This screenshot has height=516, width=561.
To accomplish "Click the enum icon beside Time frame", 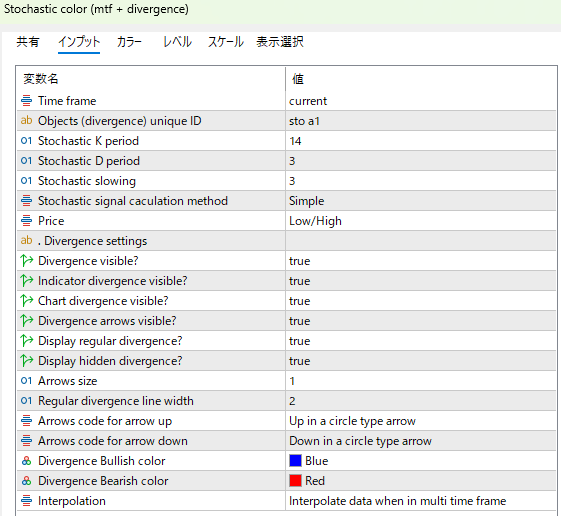I will (26, 101).
